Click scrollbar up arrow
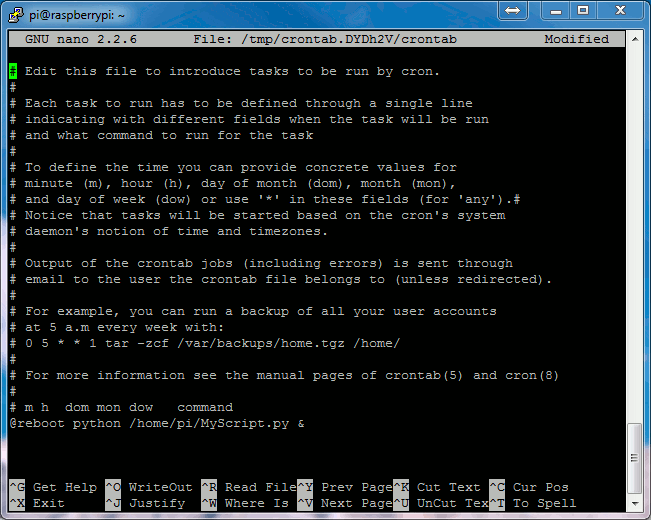 (x=635, y=39)
